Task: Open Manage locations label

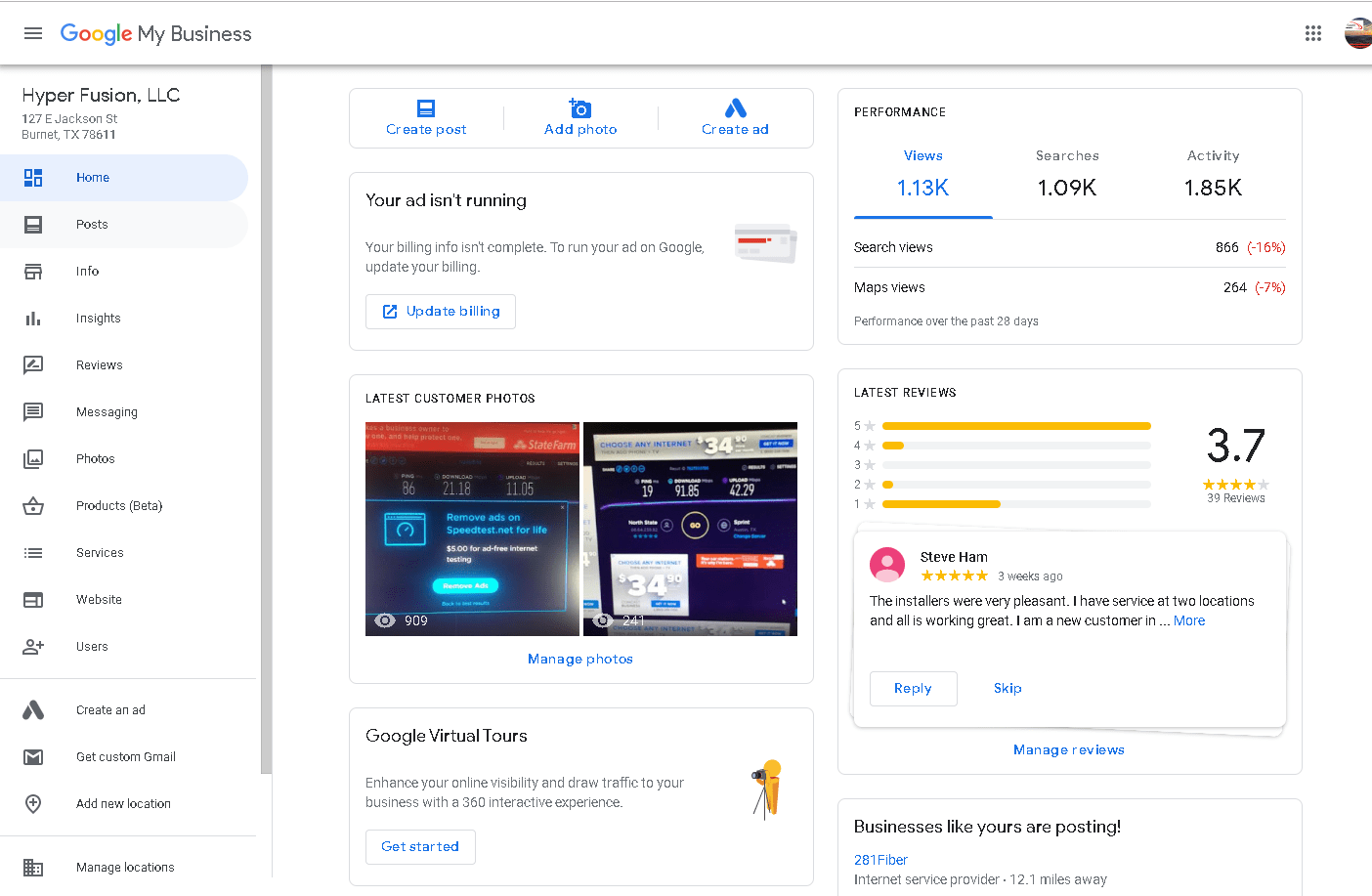Action: pos(125,868)
